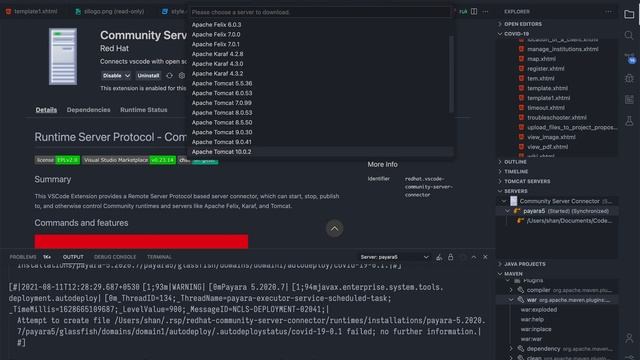Click the Community Server Connector server icon
Image resolution: width=640 pixels, height=360 pixels.
click(63, 56)
